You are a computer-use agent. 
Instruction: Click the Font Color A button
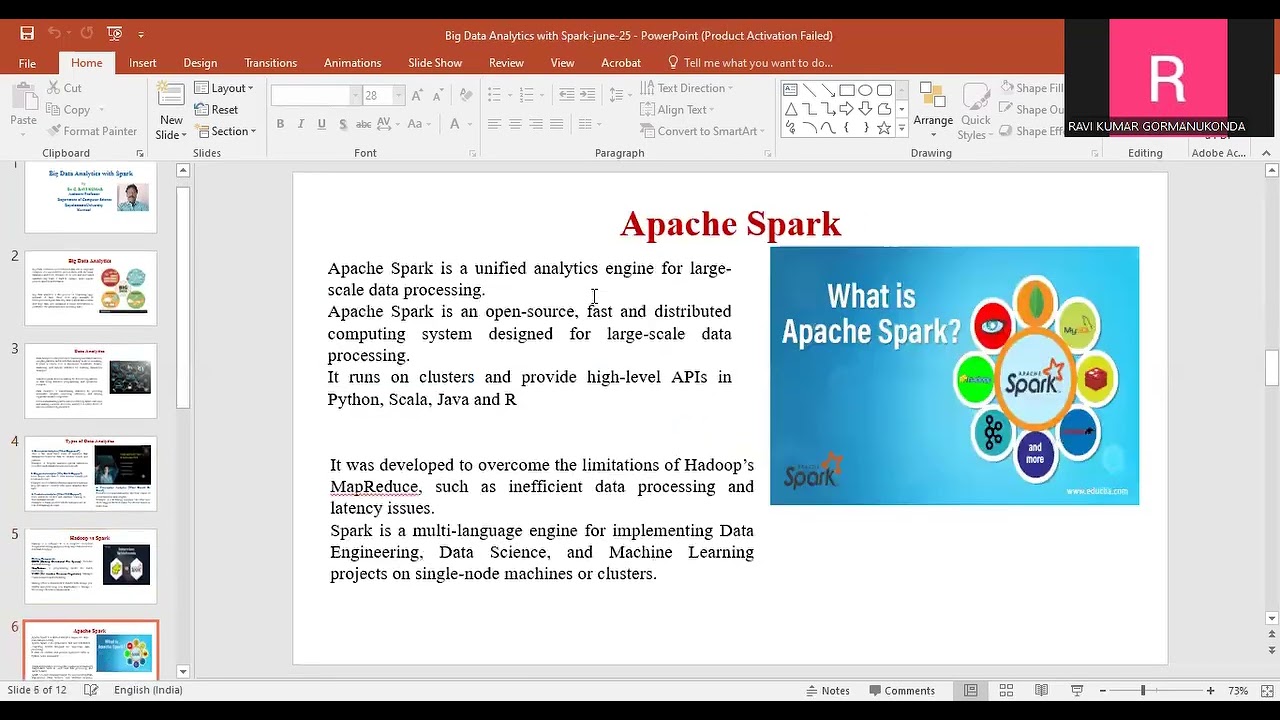point(455,124)
